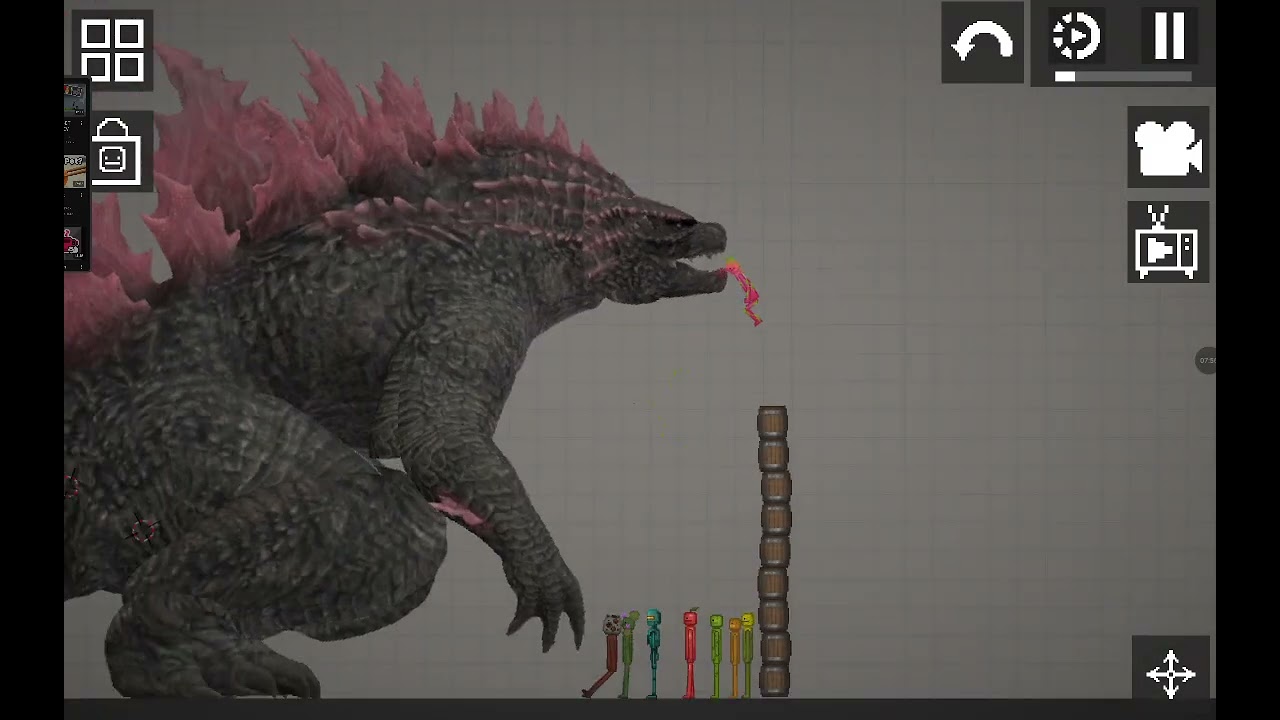This screenshot has width=1280, height=720.
Task: Open the four-square item grid menu
Action: [x=112, y=50]
